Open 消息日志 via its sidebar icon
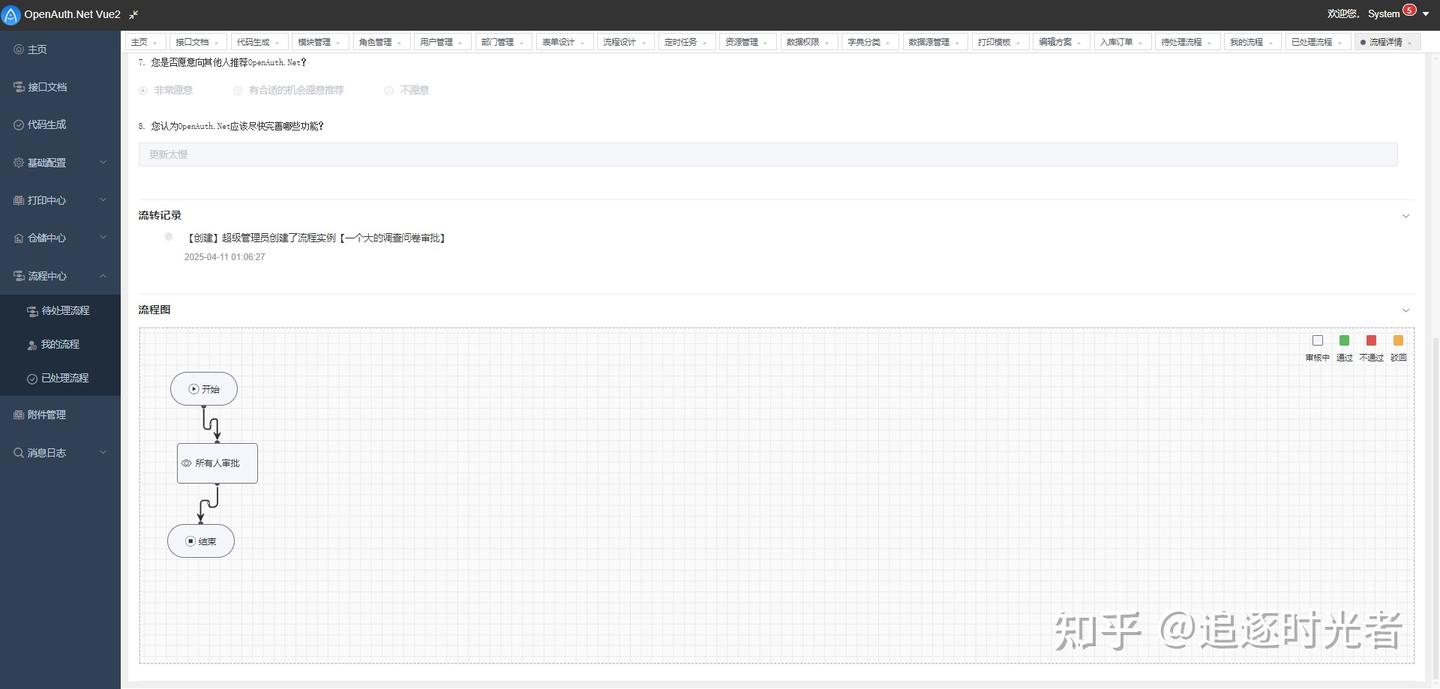 [17, 451]
